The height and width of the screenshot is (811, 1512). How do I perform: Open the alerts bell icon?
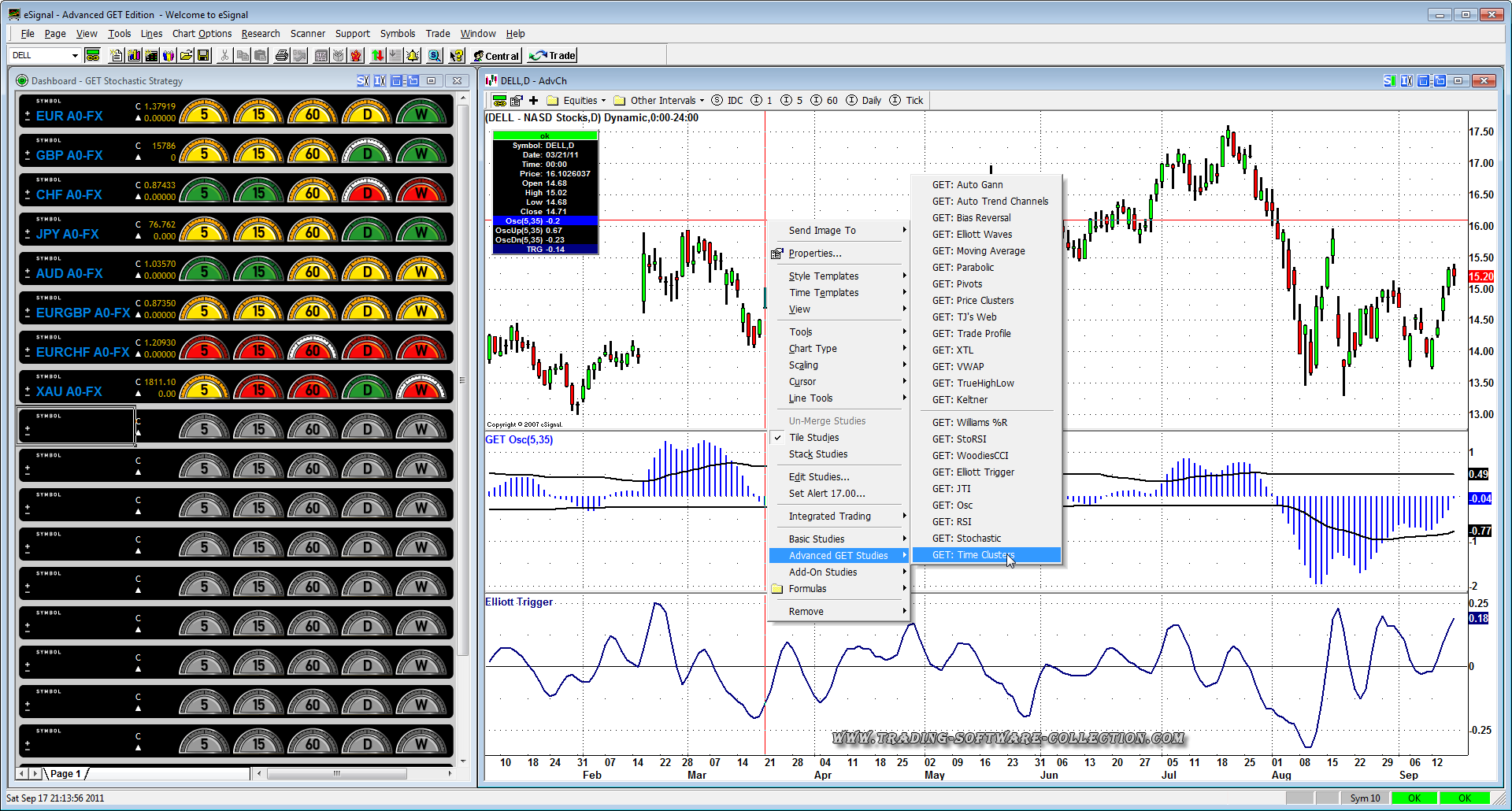[x=413, y=56]
